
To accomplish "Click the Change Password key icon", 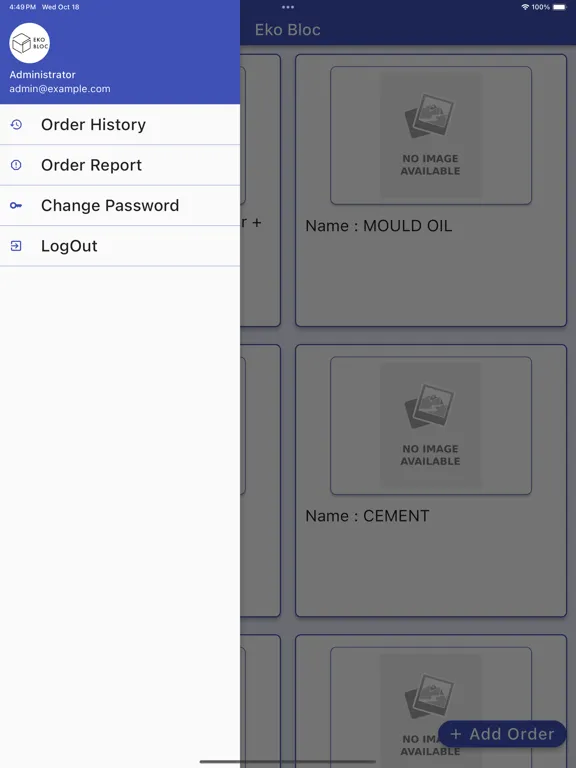I will click(16, 206).
